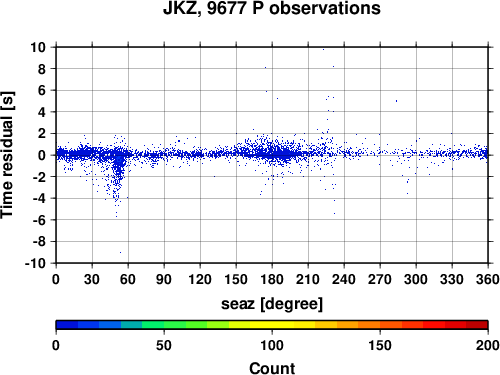Select the dark blue start of the colorbar
Screen dimensions: 500x375
(67, 325)
